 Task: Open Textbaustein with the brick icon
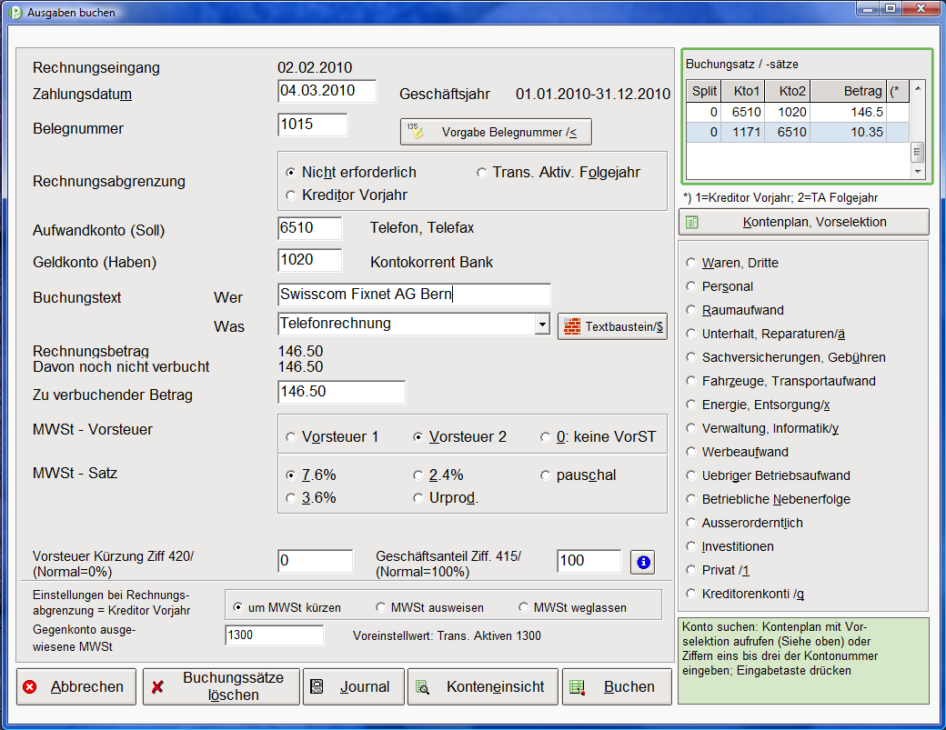pyautogui.click(x=612, y=326)
